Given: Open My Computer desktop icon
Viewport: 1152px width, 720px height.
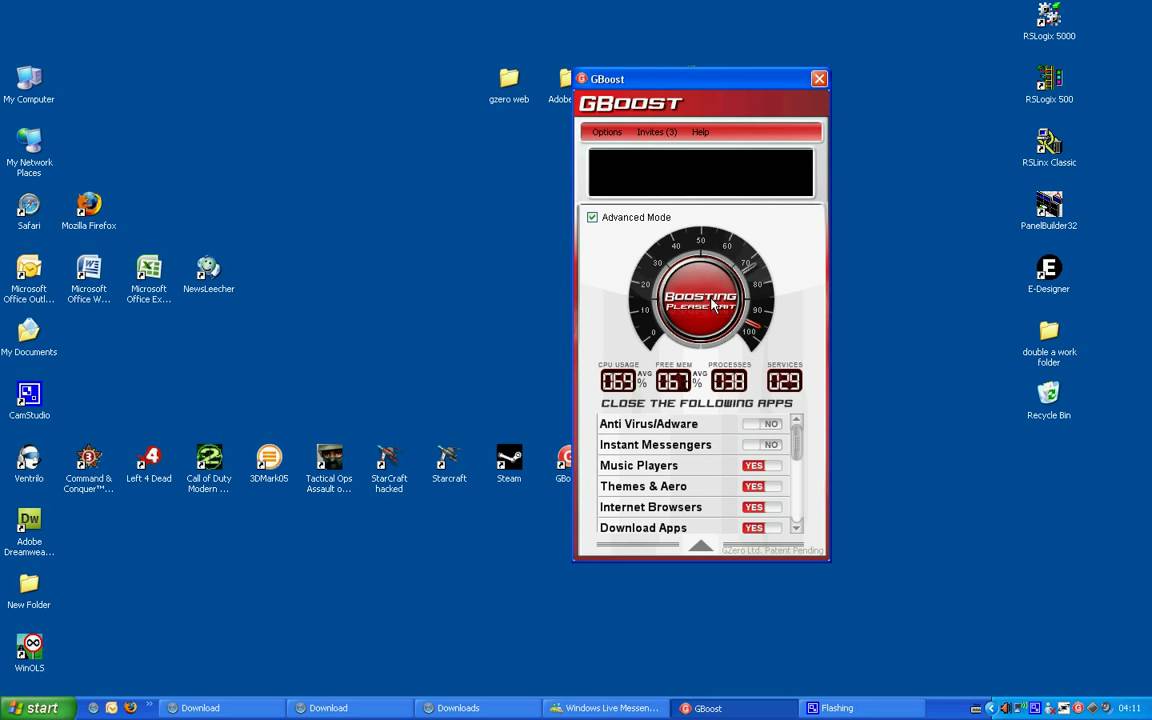Looking at the screenshot, I should (29, 84).
